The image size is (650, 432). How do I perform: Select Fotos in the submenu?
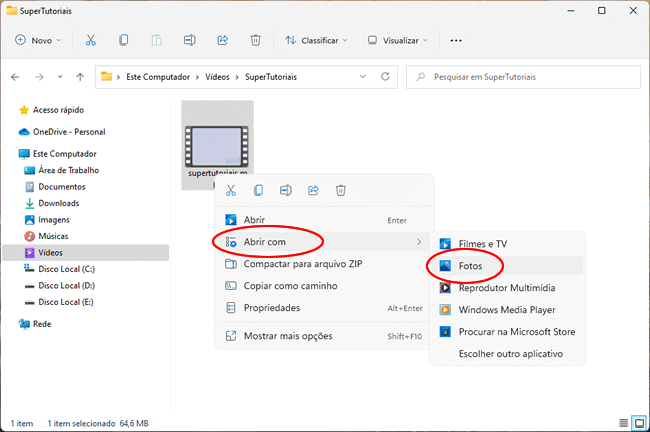[471, 266]
